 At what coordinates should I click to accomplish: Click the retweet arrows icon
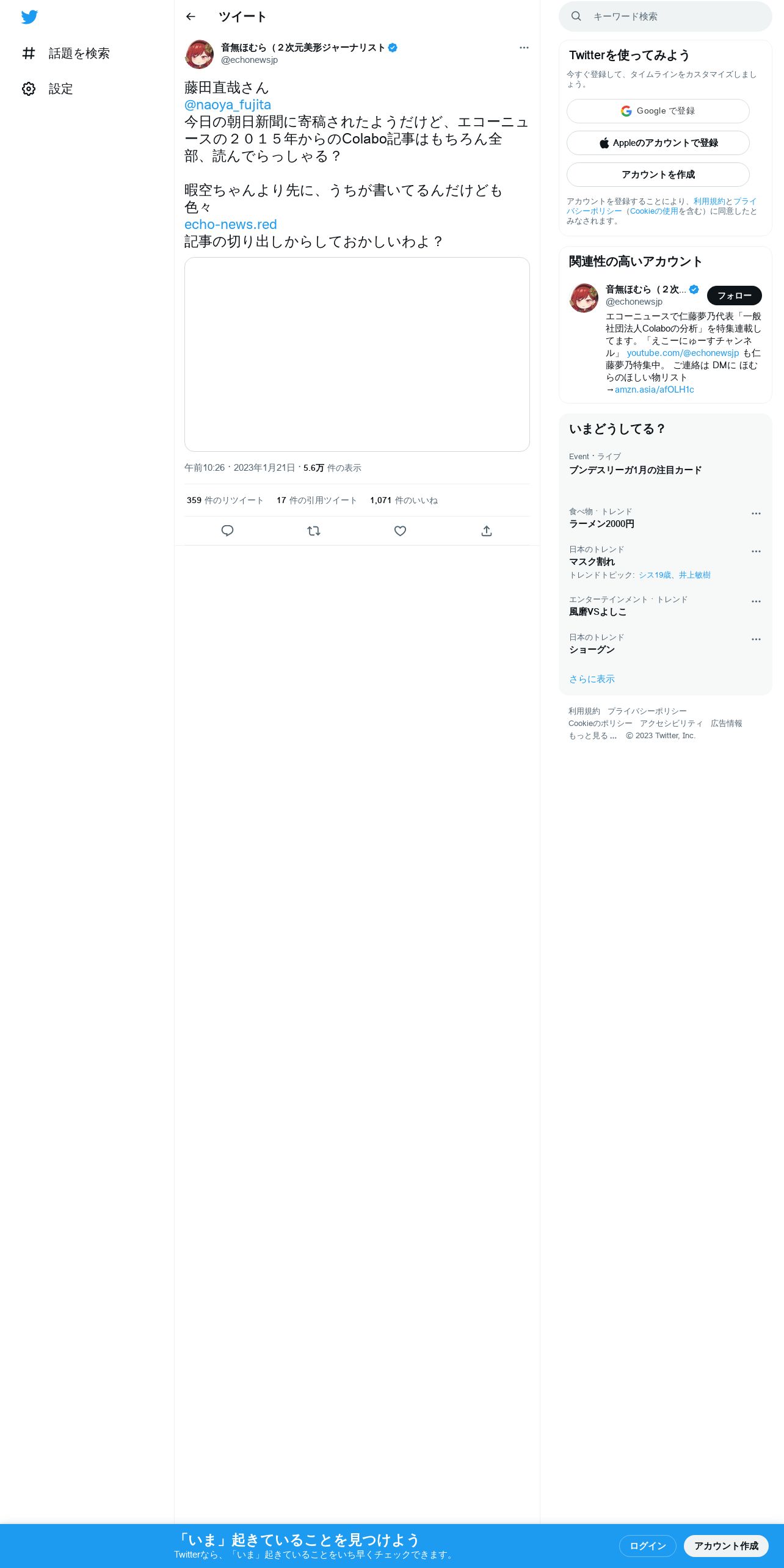click(314, 531)
